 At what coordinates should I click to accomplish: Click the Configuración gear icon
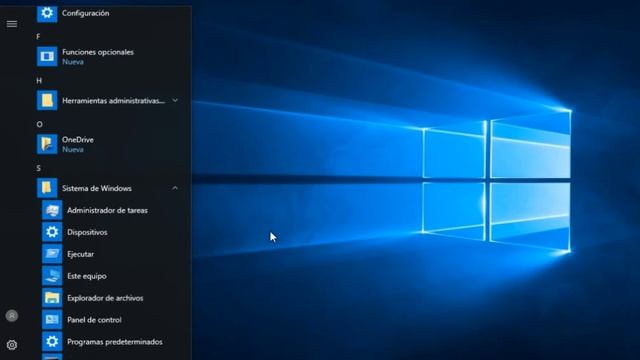point(47,13)
